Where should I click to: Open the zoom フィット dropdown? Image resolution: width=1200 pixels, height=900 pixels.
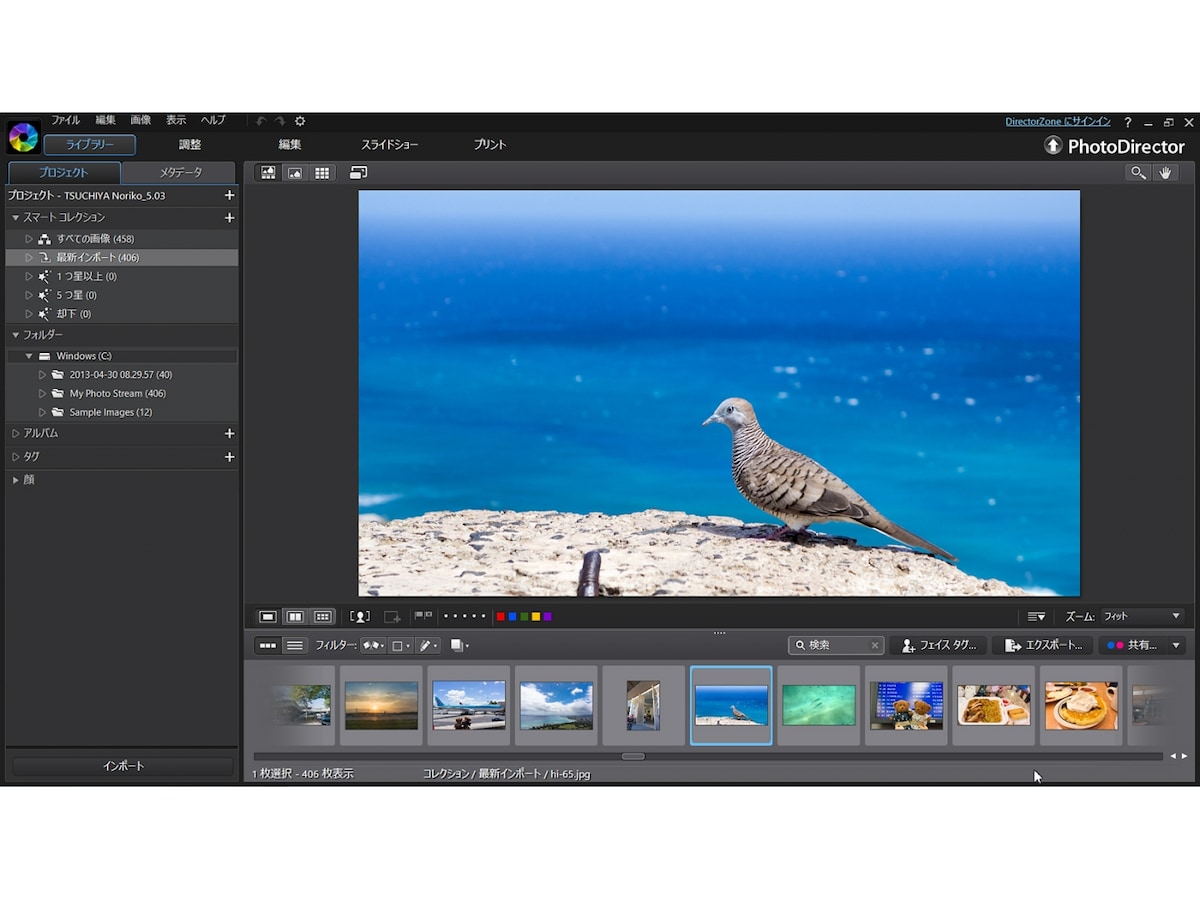coord(1141,617)
